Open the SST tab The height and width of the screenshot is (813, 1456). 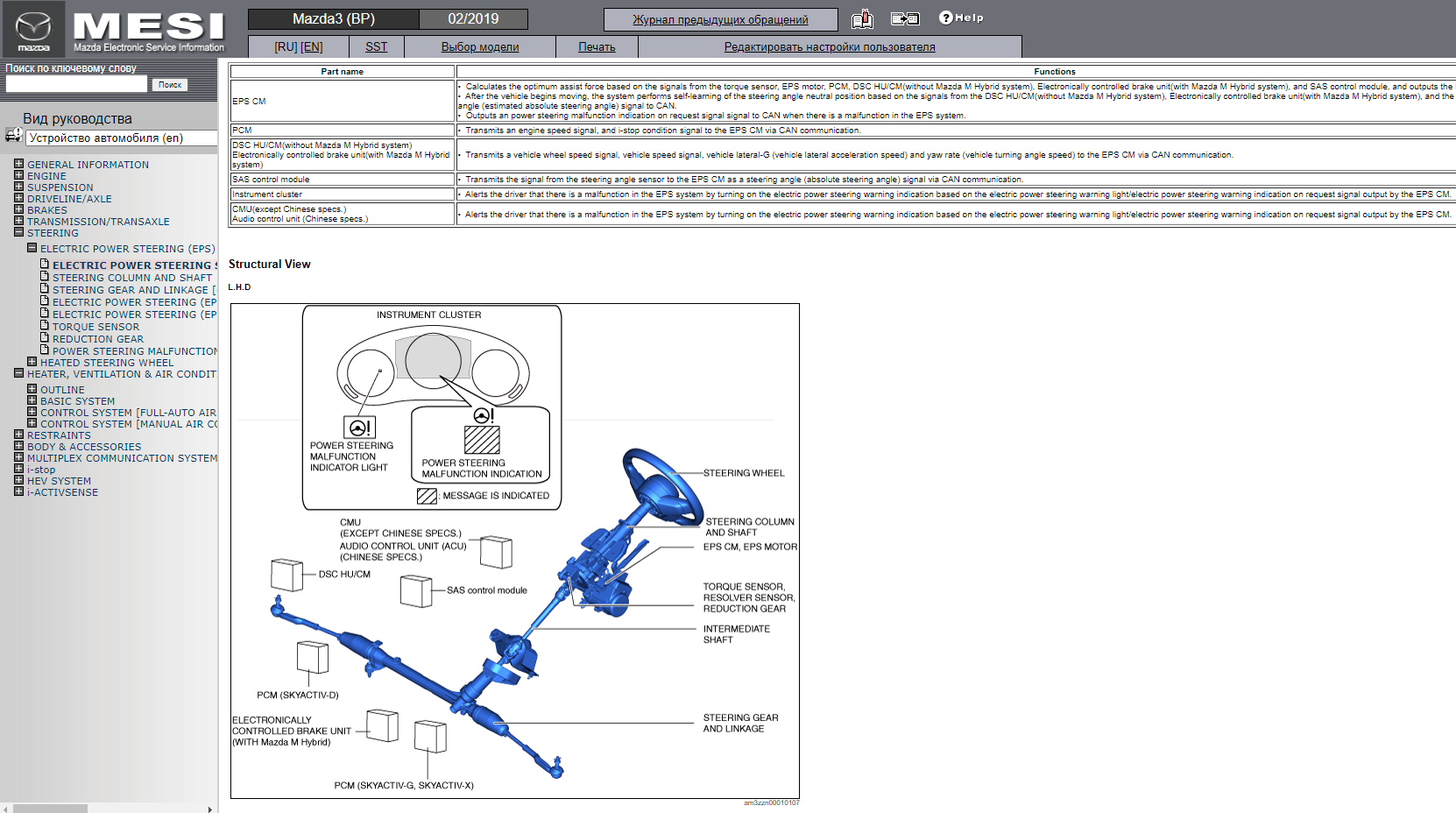pos(376,46)
